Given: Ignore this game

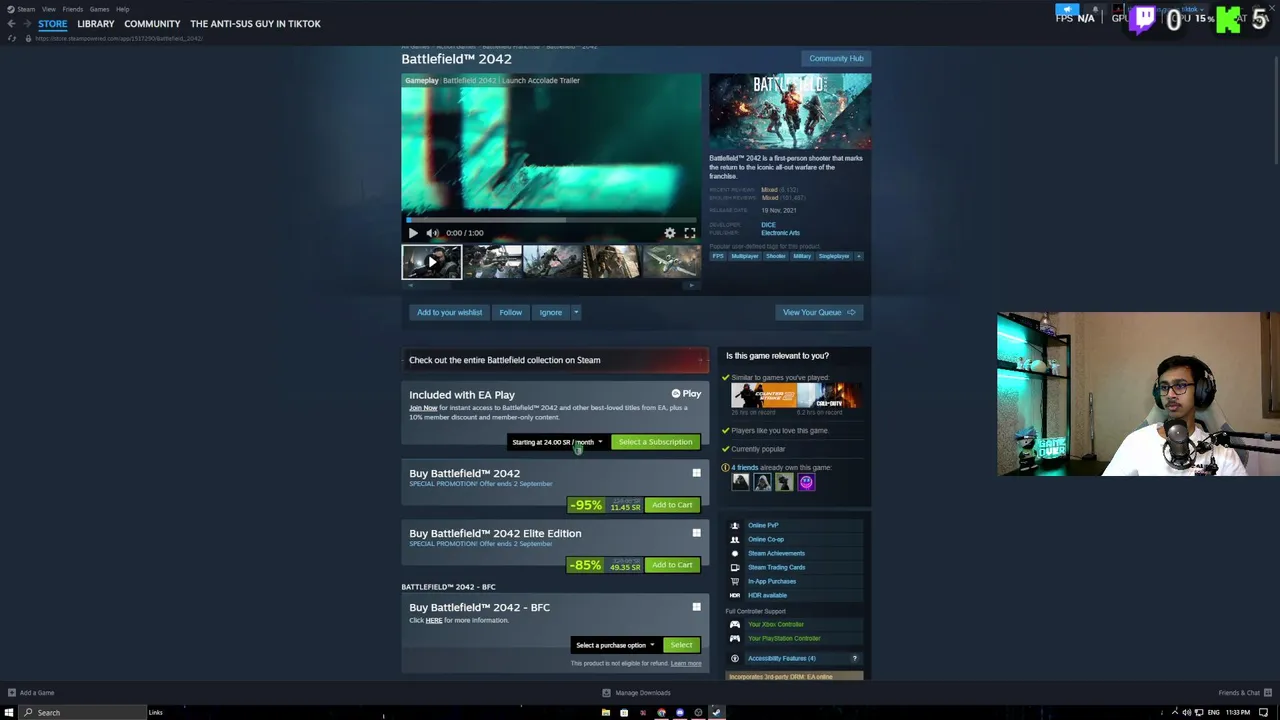Looking at the screenshot, I should (551, 312).
